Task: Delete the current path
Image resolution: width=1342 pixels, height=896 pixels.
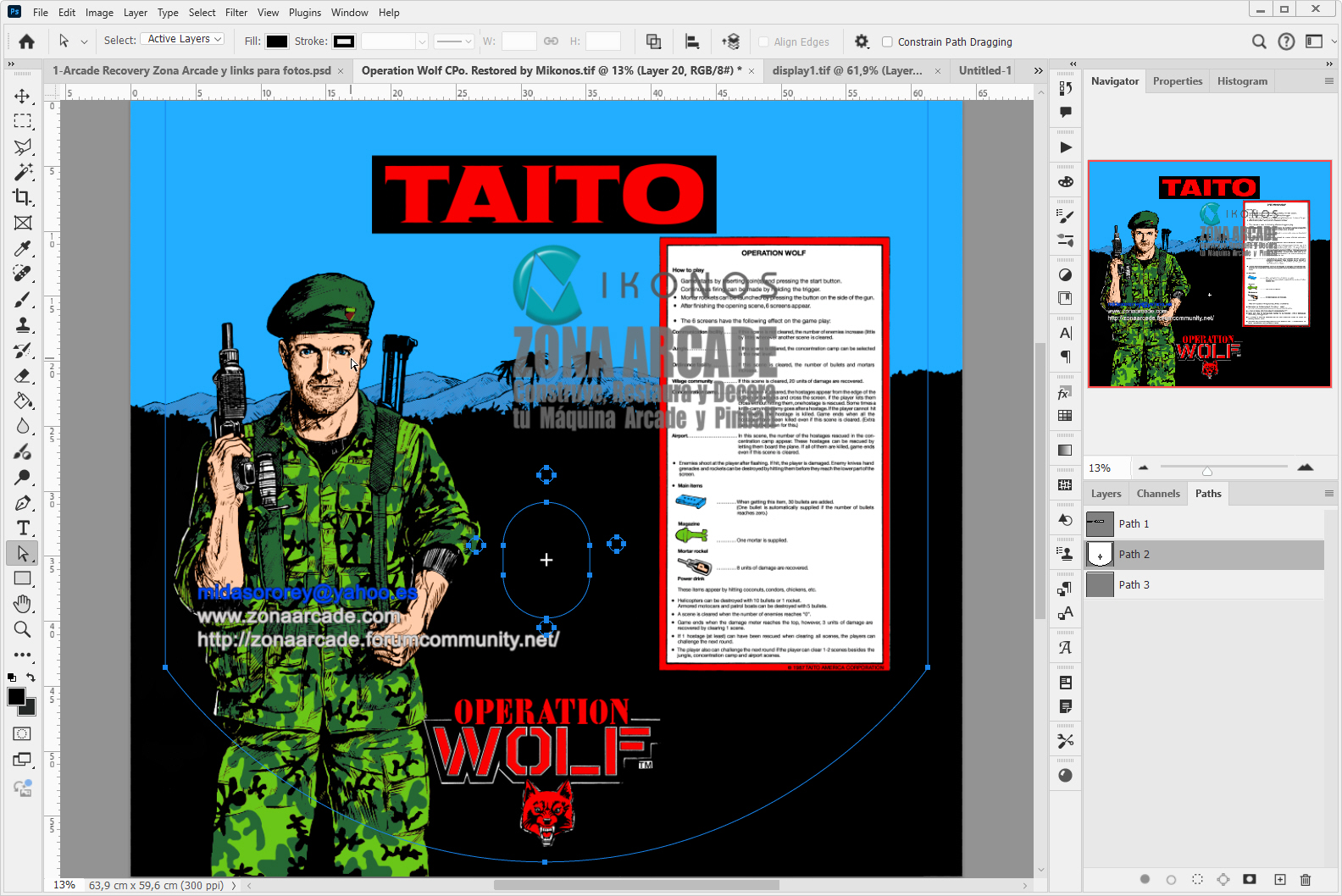Action: click(x=1305, y=879)
